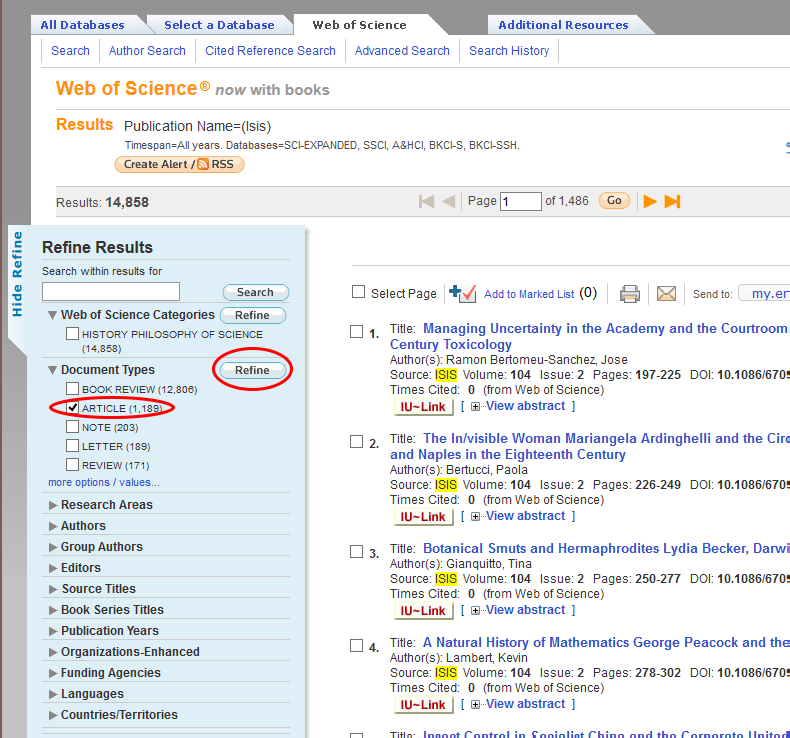Uncheck the Article document type
Screen dimensions: 790x738
73,408
